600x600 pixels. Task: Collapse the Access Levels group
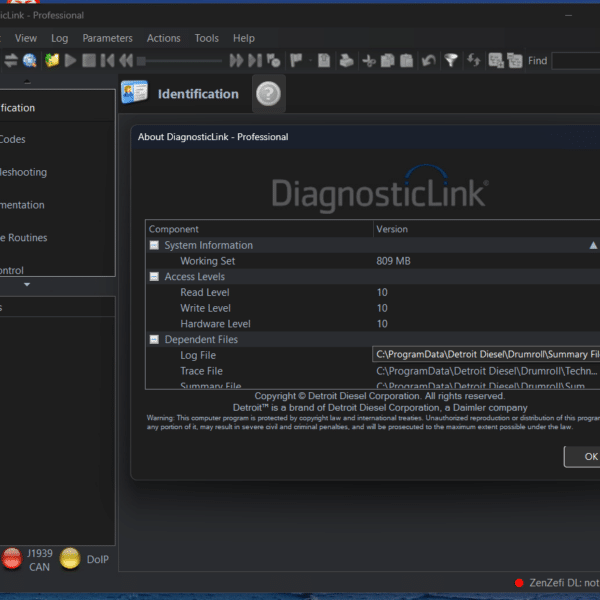tap(154, 277)
